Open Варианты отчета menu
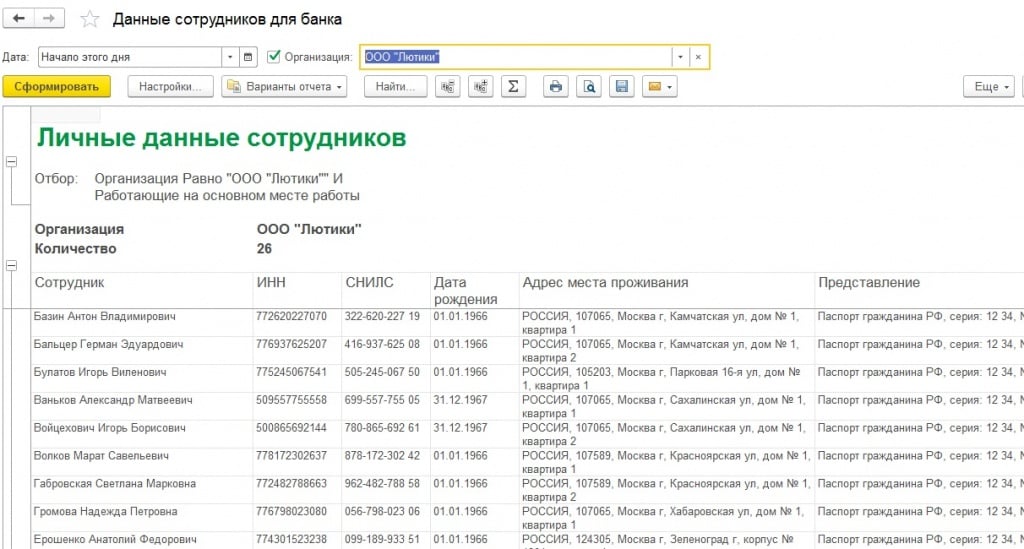 (x=284, y=87)
